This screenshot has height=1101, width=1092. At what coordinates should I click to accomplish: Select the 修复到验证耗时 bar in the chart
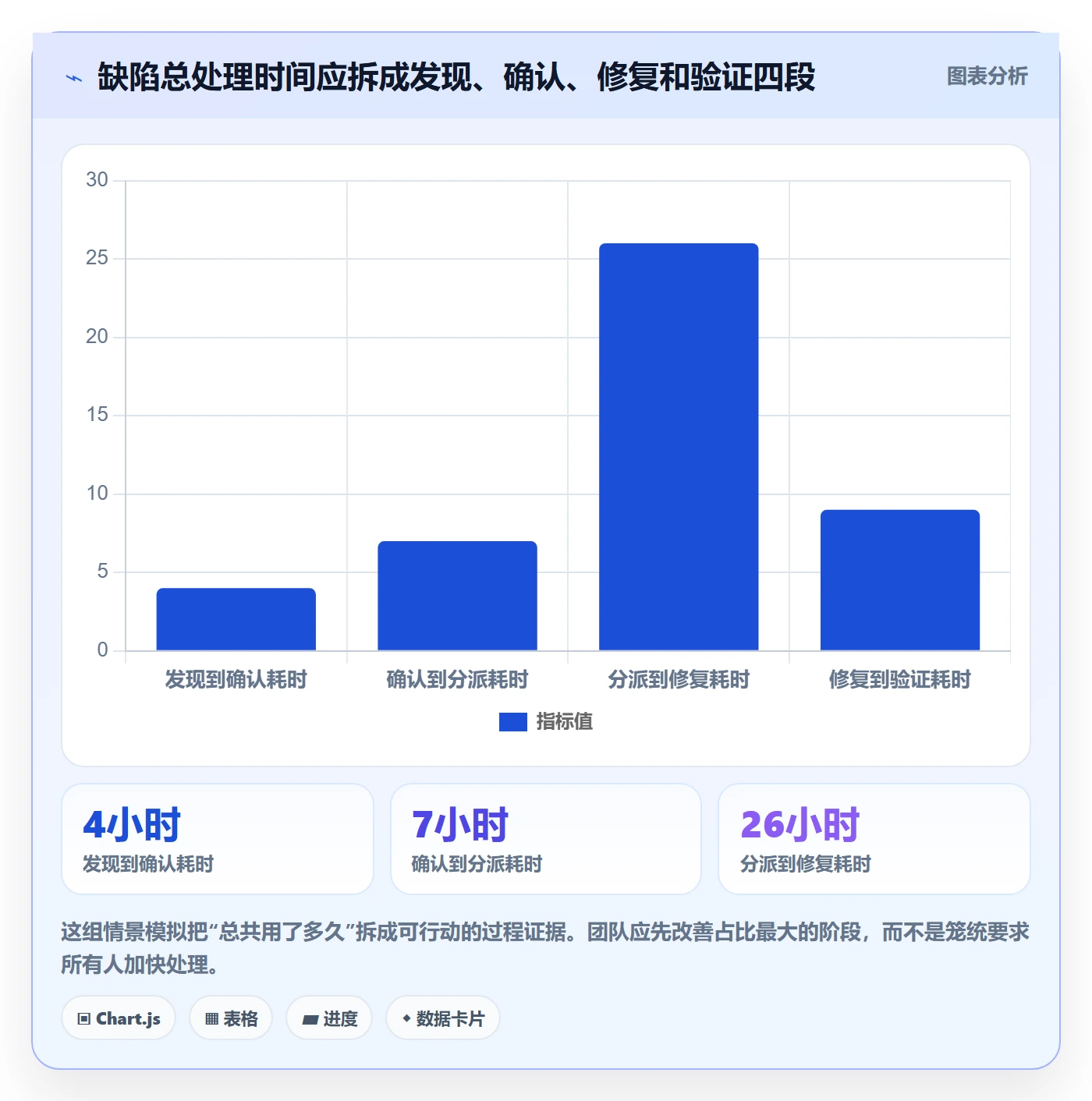pos(900,580)
